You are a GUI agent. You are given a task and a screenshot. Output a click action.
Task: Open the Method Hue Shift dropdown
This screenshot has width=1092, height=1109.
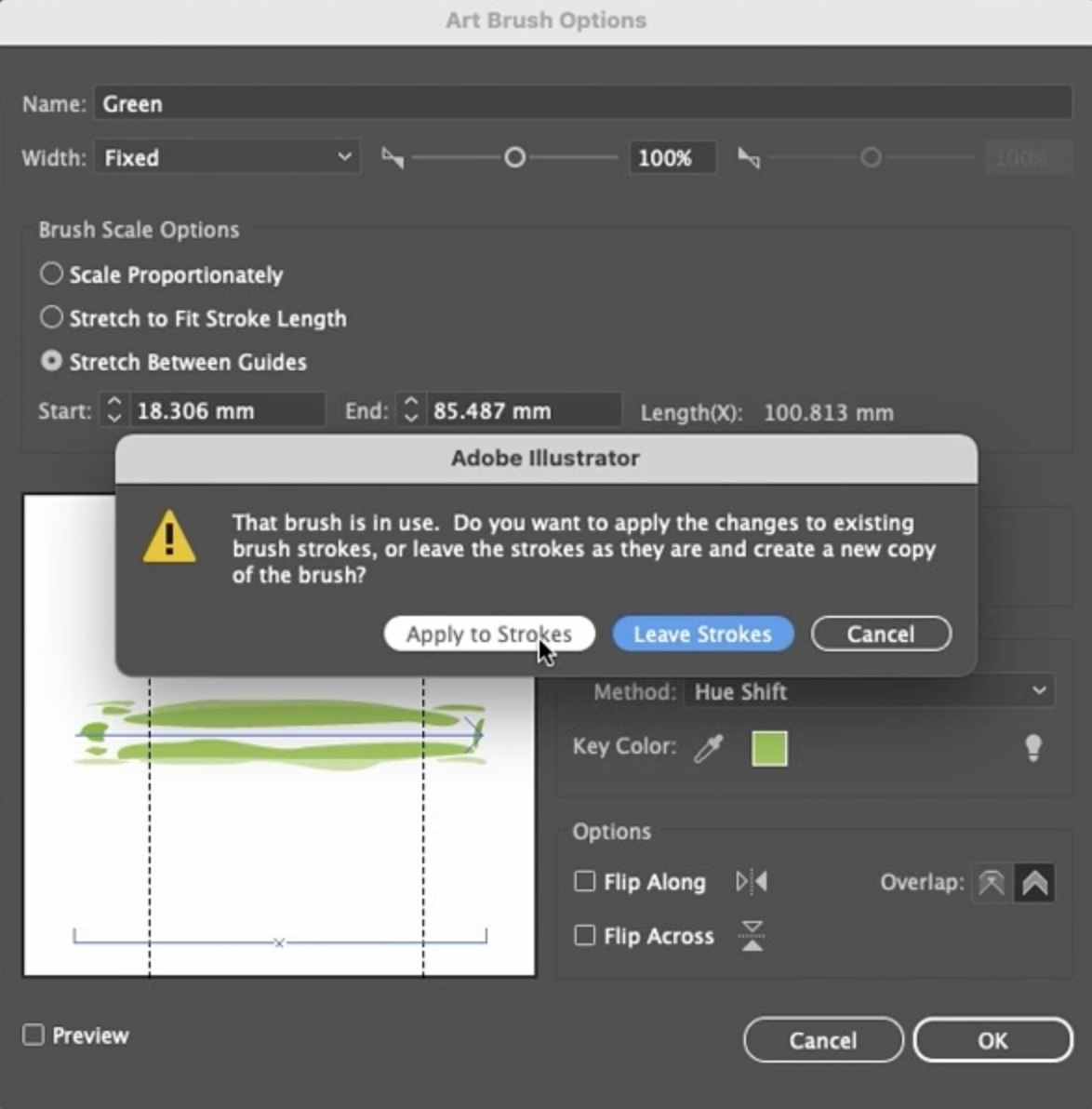tap(869, 691)
